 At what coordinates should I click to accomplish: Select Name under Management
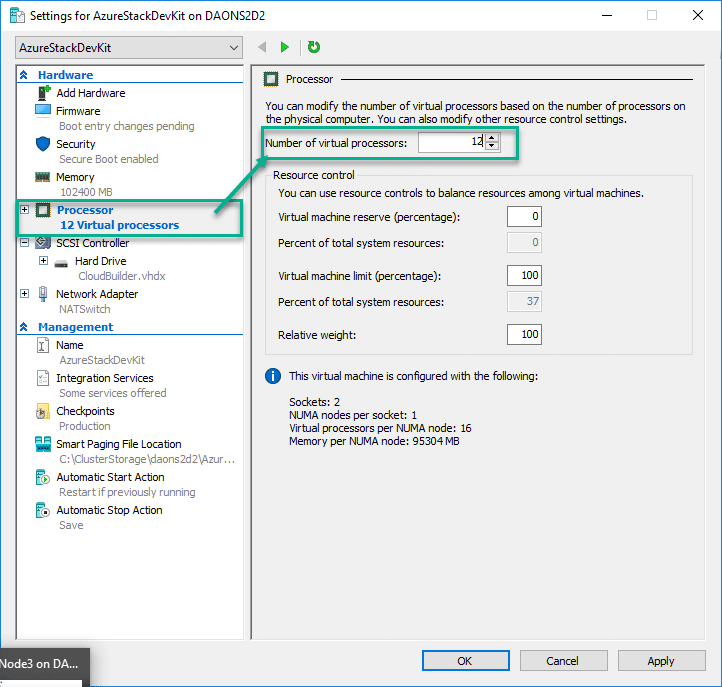(x=70, y=345)
